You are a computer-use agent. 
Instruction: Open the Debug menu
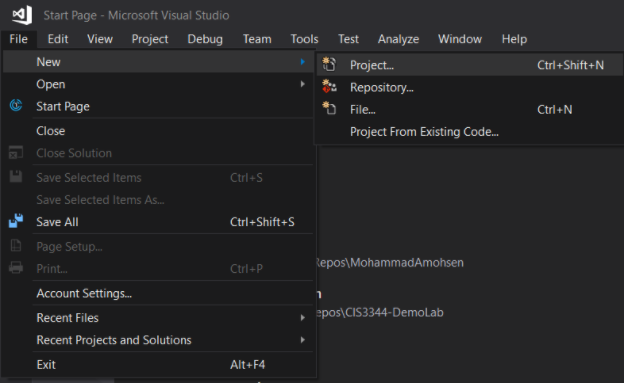coord(205,39)
